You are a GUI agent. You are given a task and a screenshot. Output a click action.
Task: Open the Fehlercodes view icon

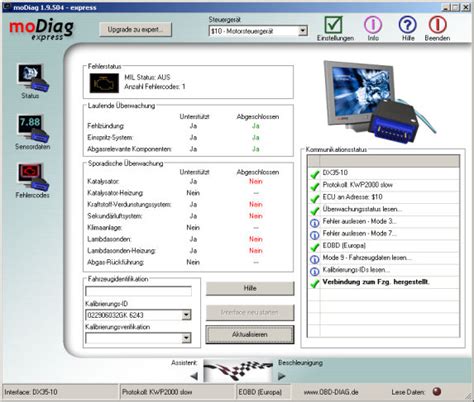tap(33, 177)
